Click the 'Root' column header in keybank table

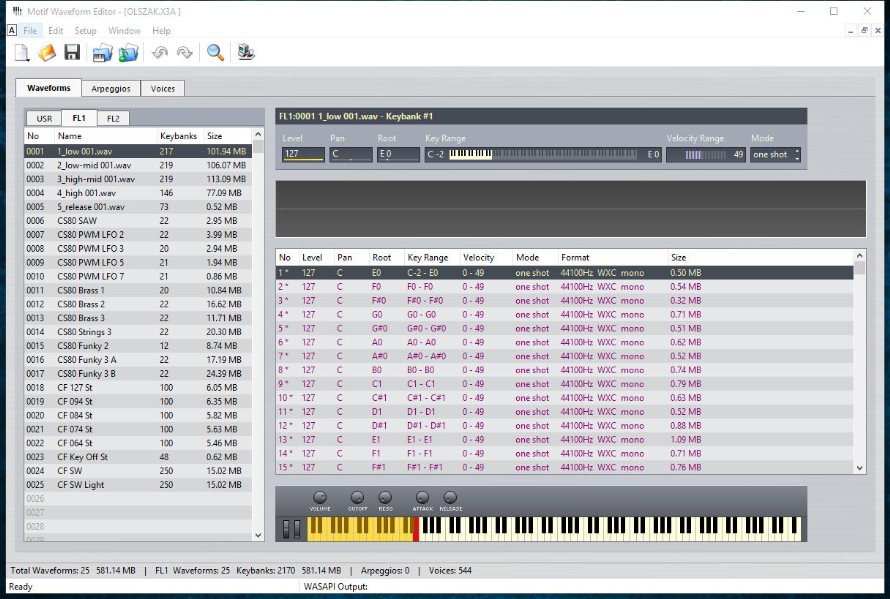pos(386,257)
